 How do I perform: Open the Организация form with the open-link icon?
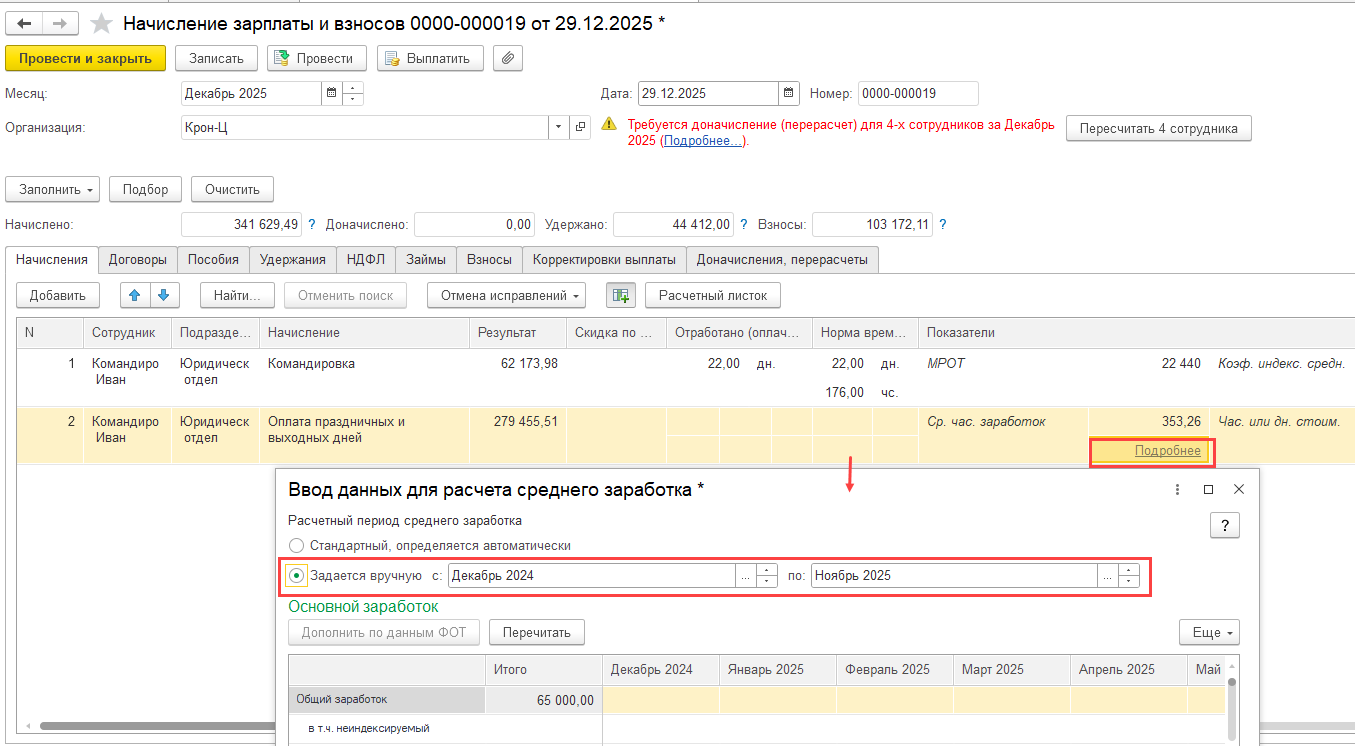point(580,128)
